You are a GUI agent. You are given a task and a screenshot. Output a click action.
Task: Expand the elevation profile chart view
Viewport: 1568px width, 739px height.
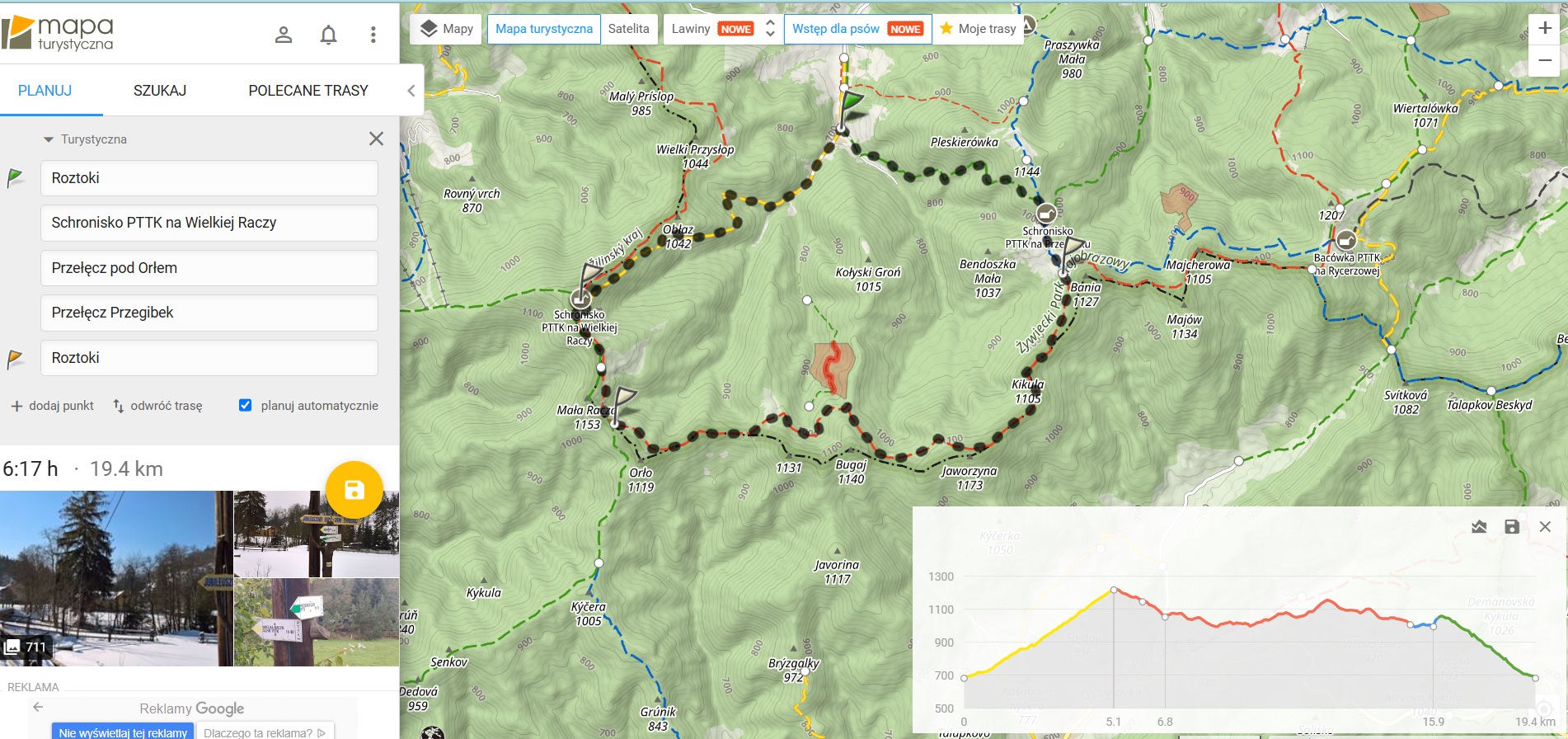tap(1479, 526)
